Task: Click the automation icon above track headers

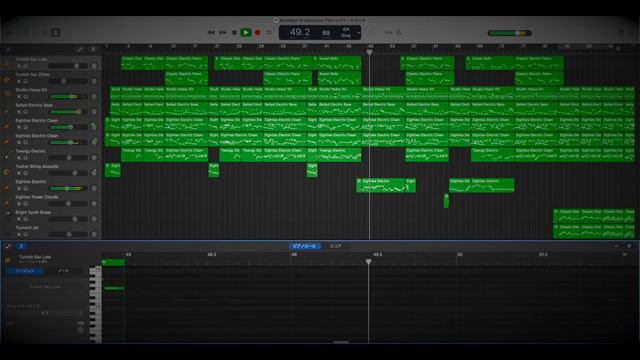Action: click(x=80, y=49)
